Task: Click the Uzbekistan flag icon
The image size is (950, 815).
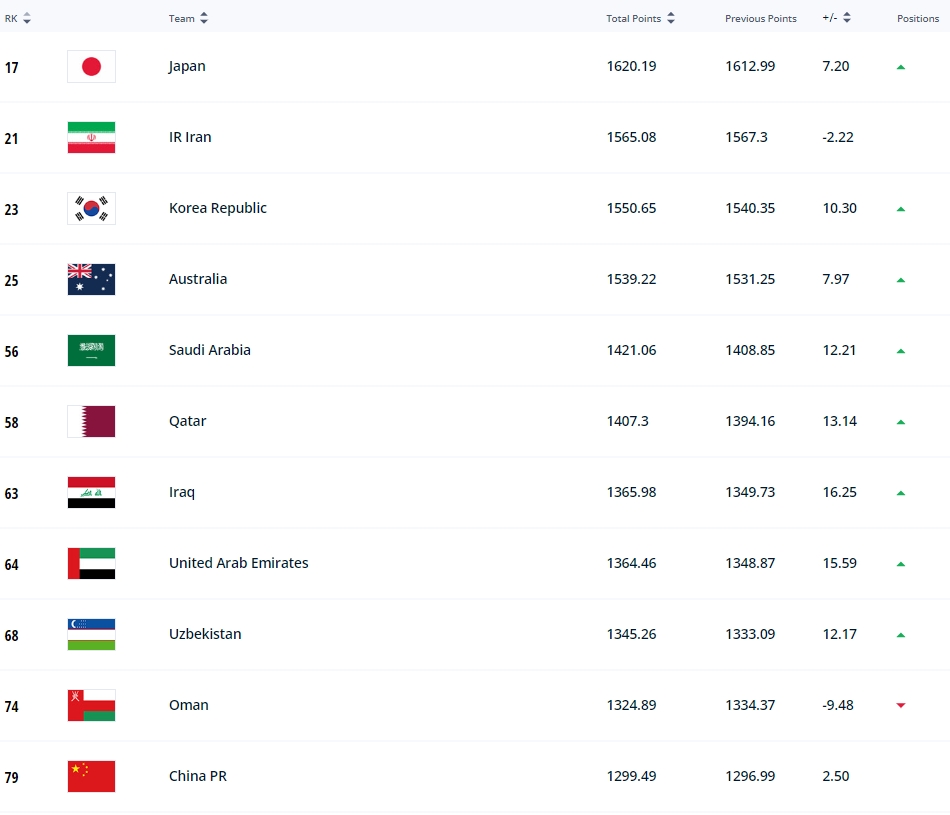Action: (91, 634)
